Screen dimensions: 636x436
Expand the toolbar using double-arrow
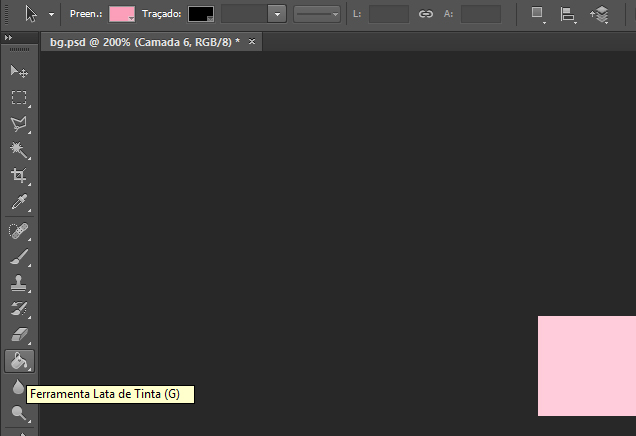(8, 38)
